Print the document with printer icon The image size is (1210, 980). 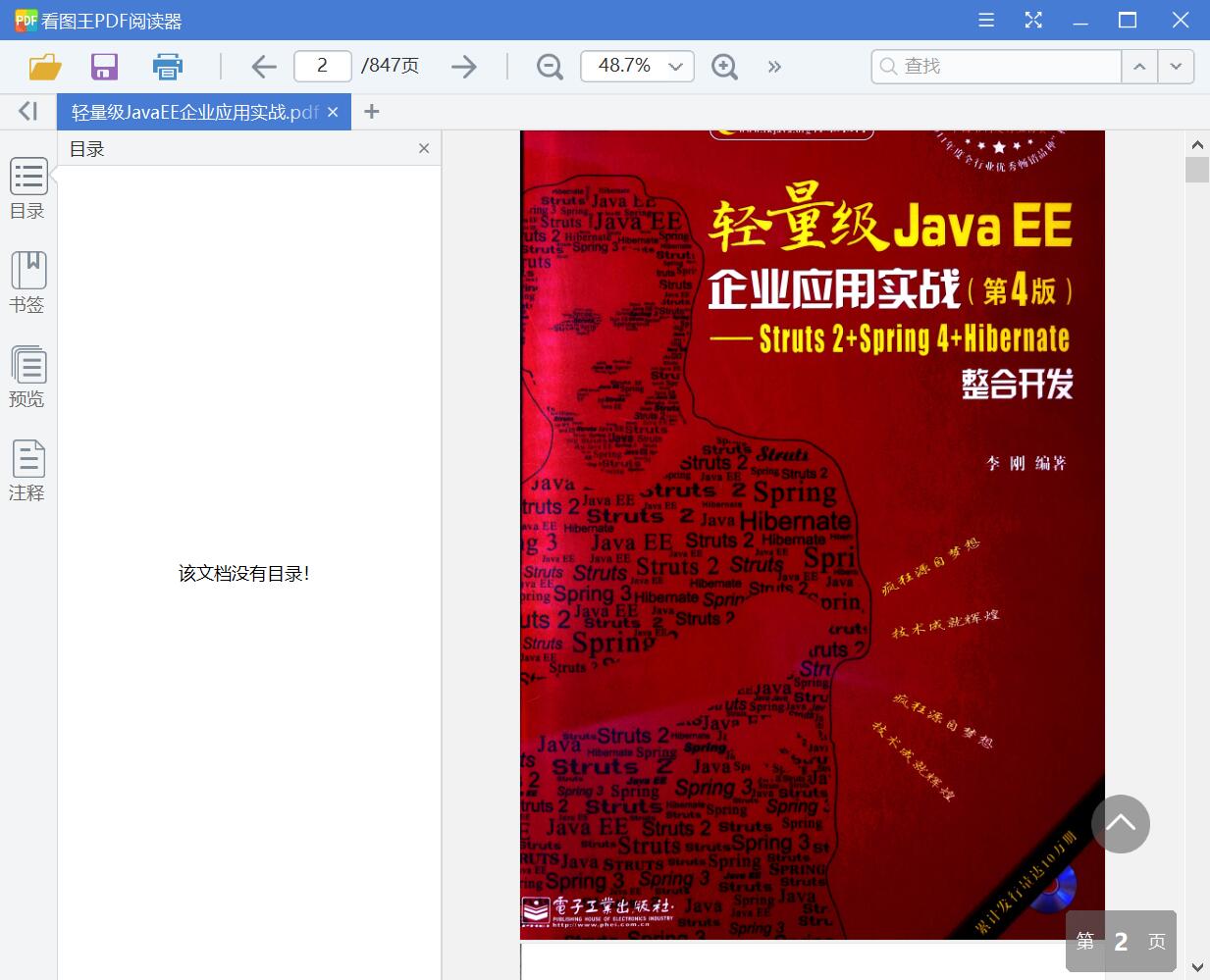click(168, 66)
